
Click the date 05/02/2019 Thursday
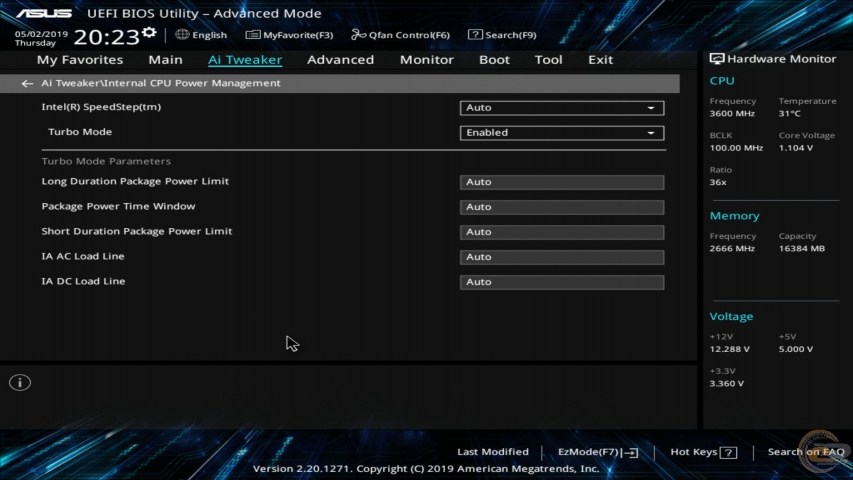tap(41, 38)
